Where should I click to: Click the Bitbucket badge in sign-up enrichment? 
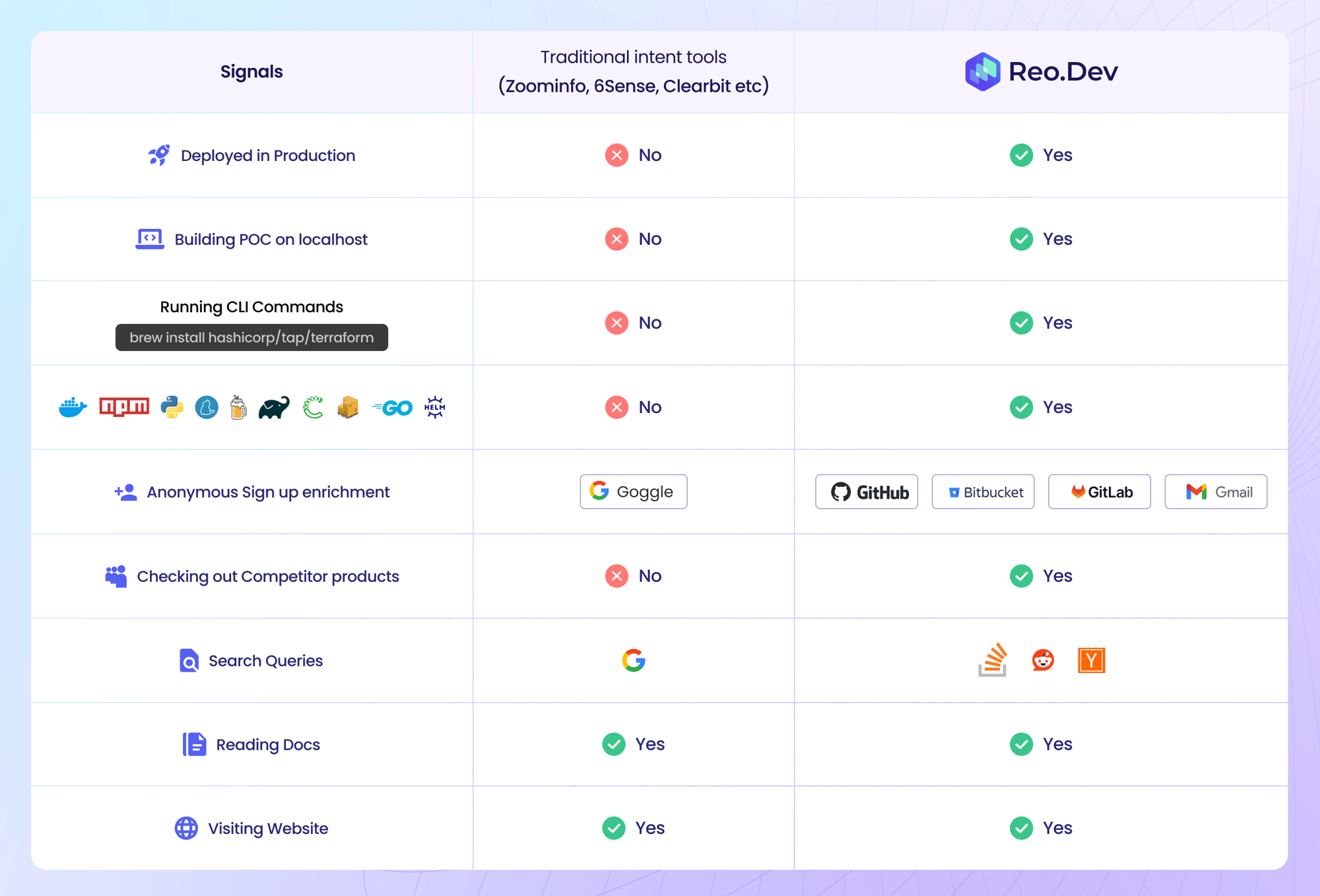[x=982, y=492]
